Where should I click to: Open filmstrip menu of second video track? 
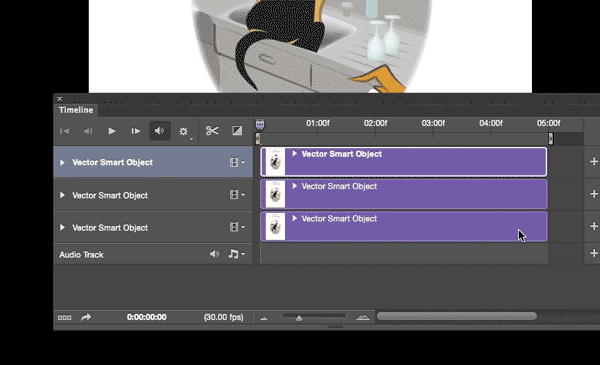click(x=237, y=195)
